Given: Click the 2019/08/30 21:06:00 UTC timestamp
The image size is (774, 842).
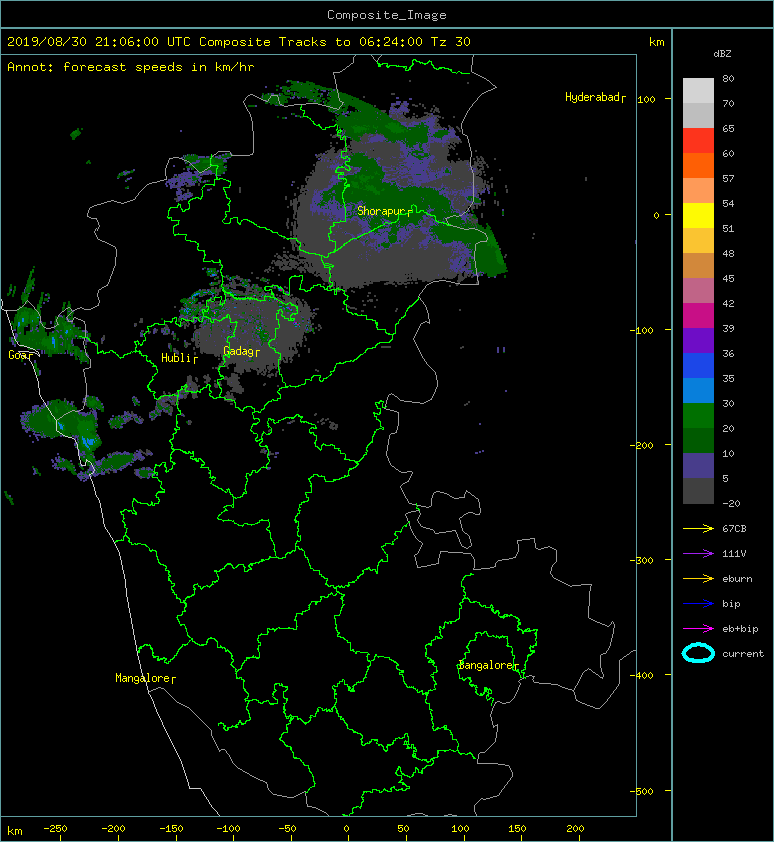Looking at the screenshot, I should tap(99, 42).
